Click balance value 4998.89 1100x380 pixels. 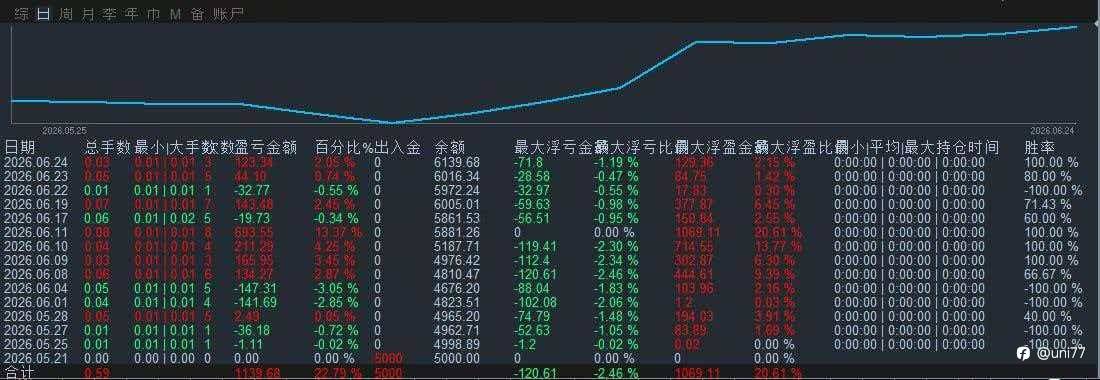457,344
